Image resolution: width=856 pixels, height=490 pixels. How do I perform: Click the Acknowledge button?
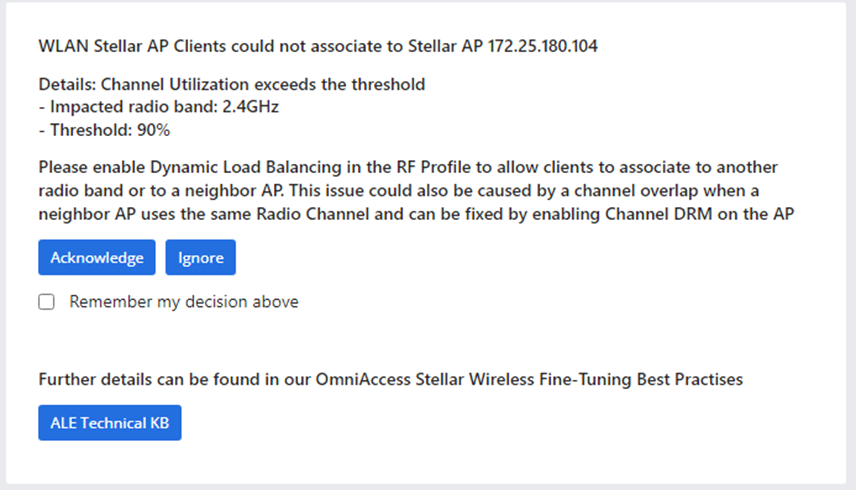tap(97, 258)
